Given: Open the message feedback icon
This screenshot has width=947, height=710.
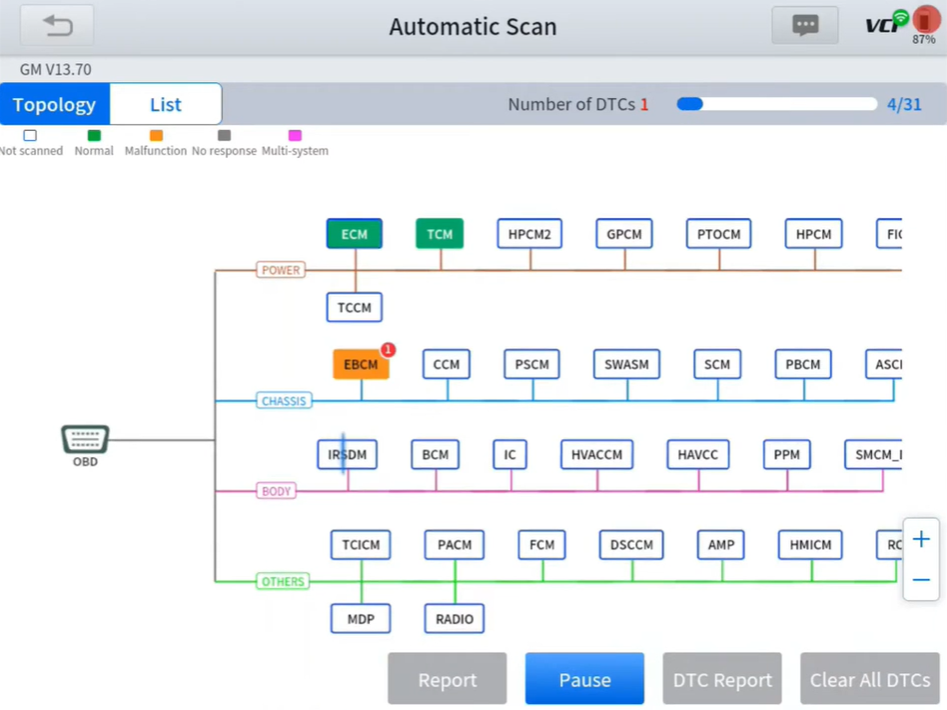Looking at the screenshot, I should click(804, 25).
